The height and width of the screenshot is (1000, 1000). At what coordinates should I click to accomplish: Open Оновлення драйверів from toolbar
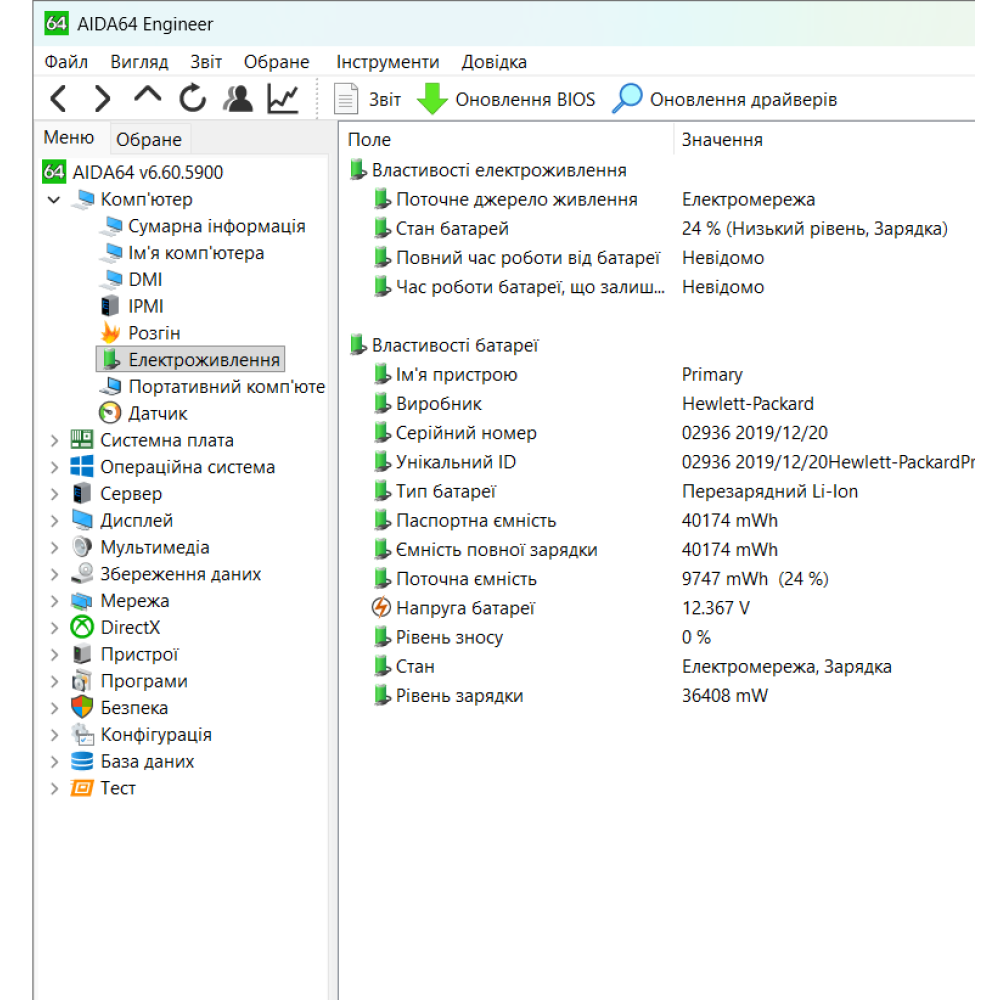click(x=725, y=100)
